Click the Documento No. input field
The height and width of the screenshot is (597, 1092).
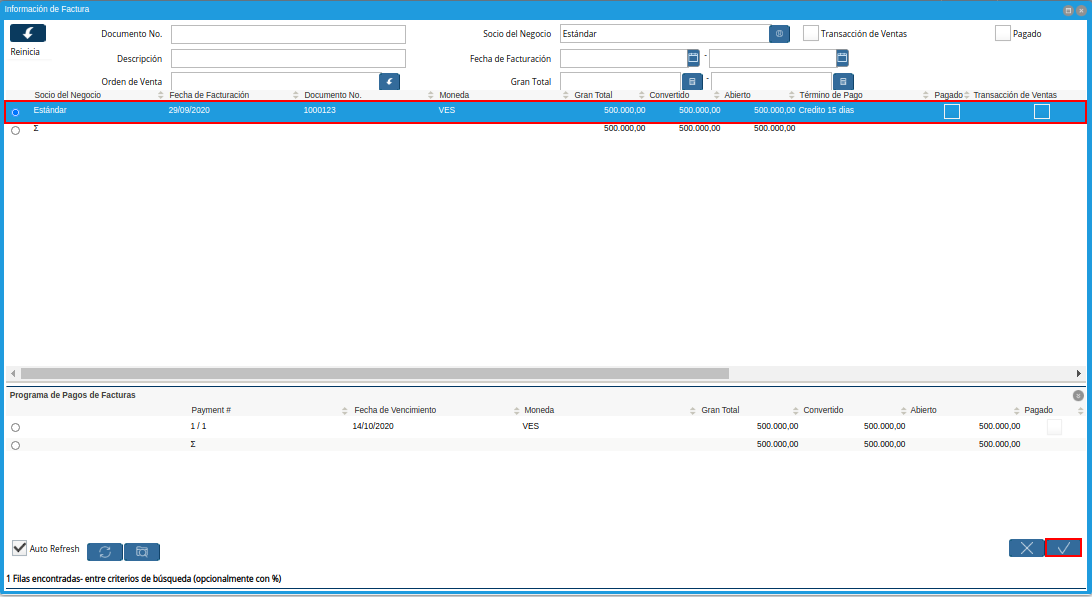pyautogui.click(x=288, y=34)
